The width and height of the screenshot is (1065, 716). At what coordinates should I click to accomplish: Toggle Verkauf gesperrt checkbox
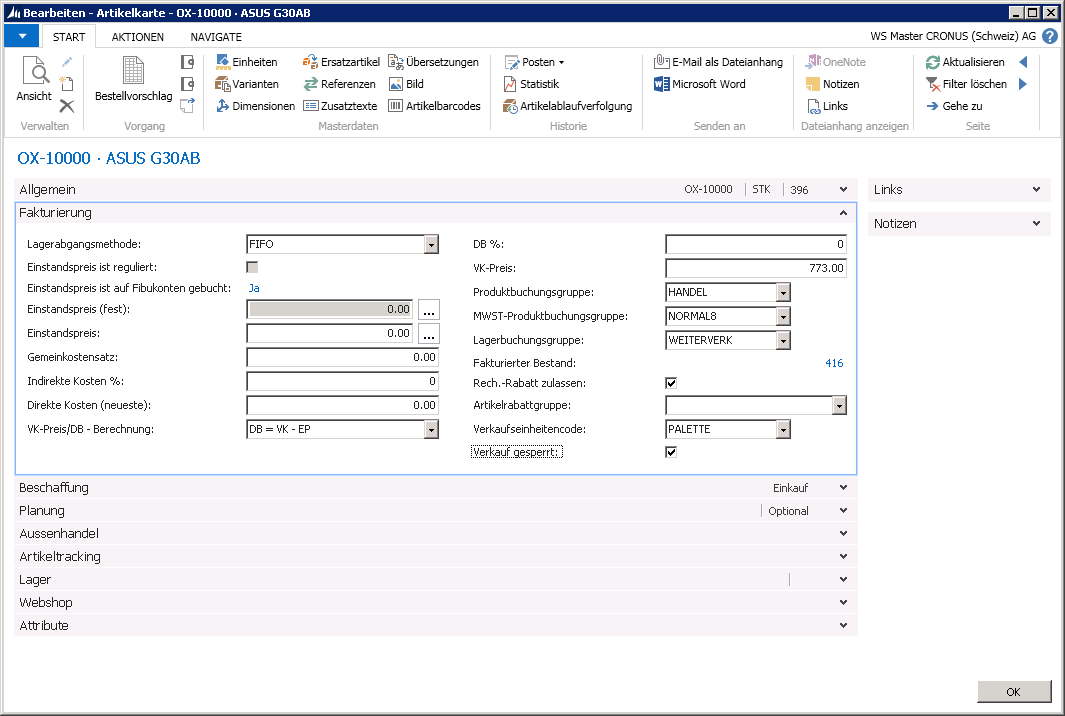coord(671,452)
